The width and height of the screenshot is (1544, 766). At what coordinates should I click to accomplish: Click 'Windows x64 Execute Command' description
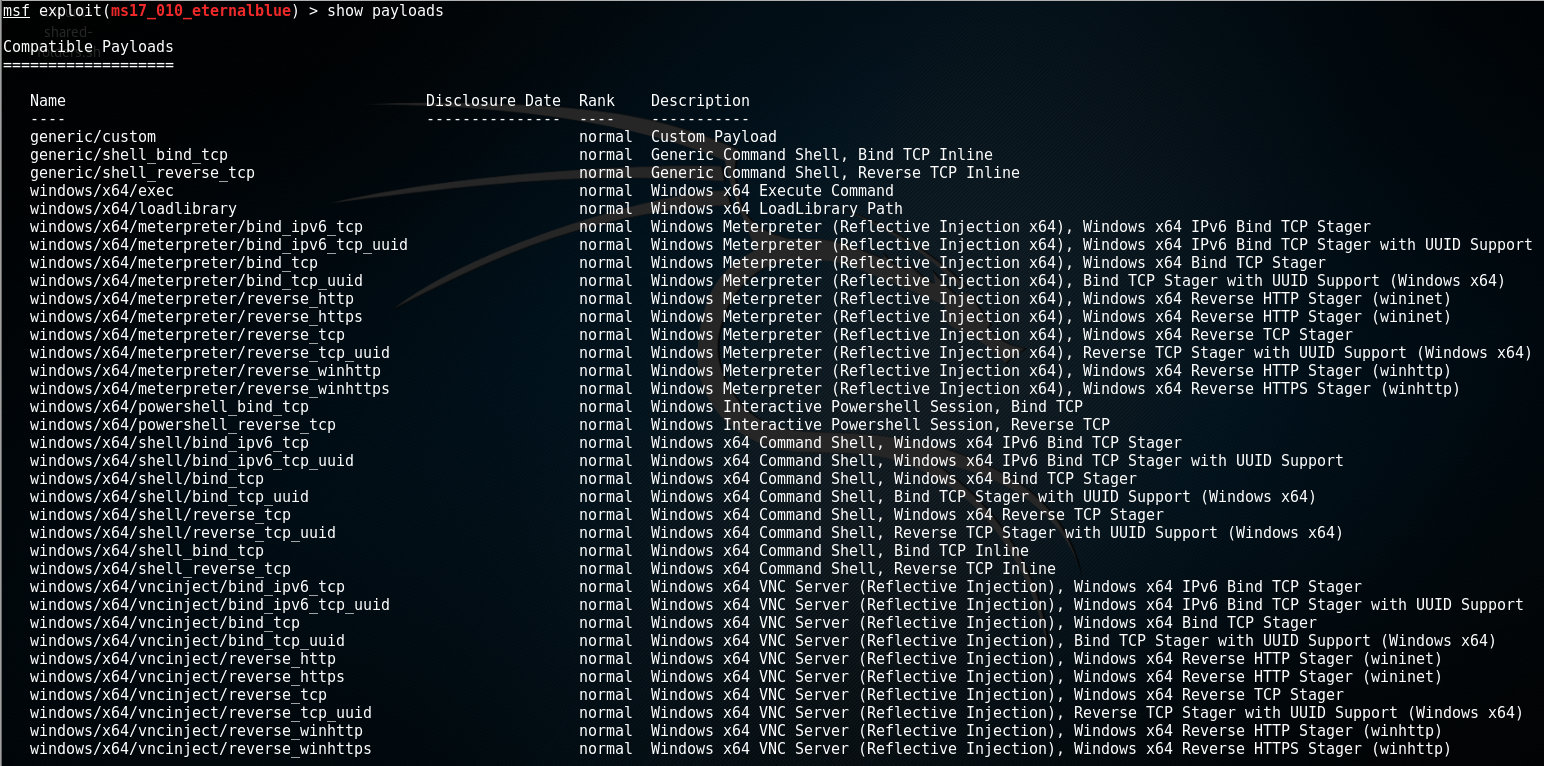coord(772,191)
